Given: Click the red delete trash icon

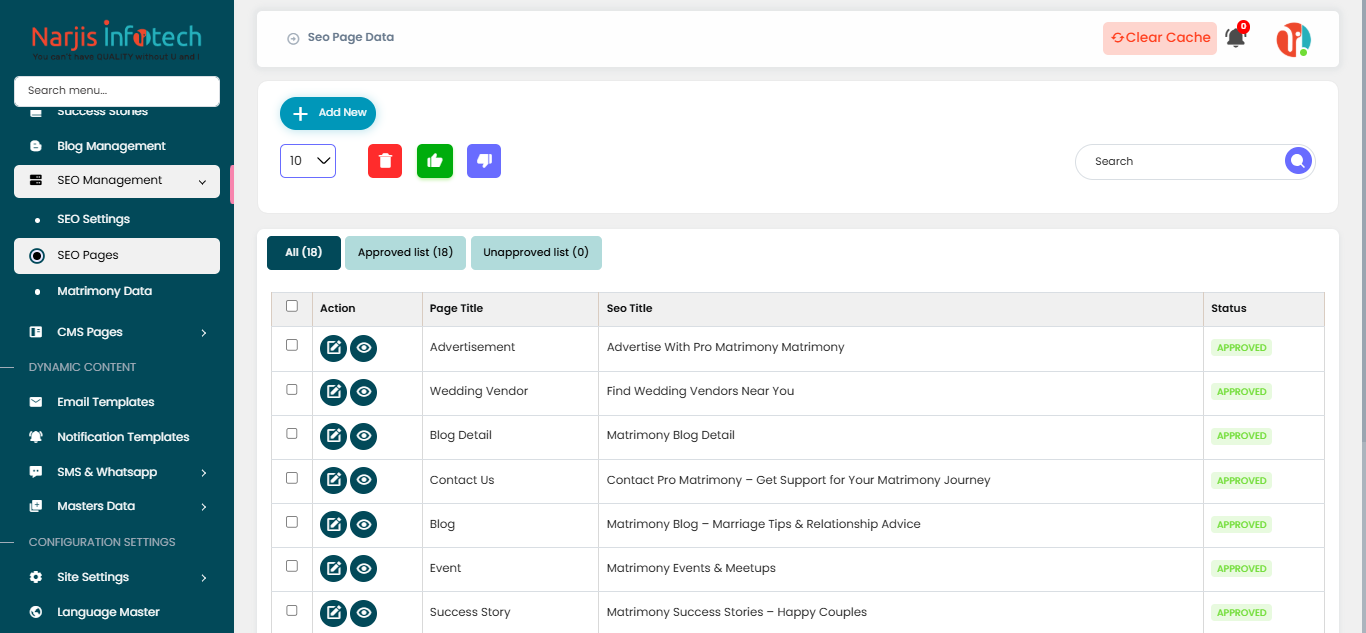Looking at the screenshot, I should (x=385, y=161).
